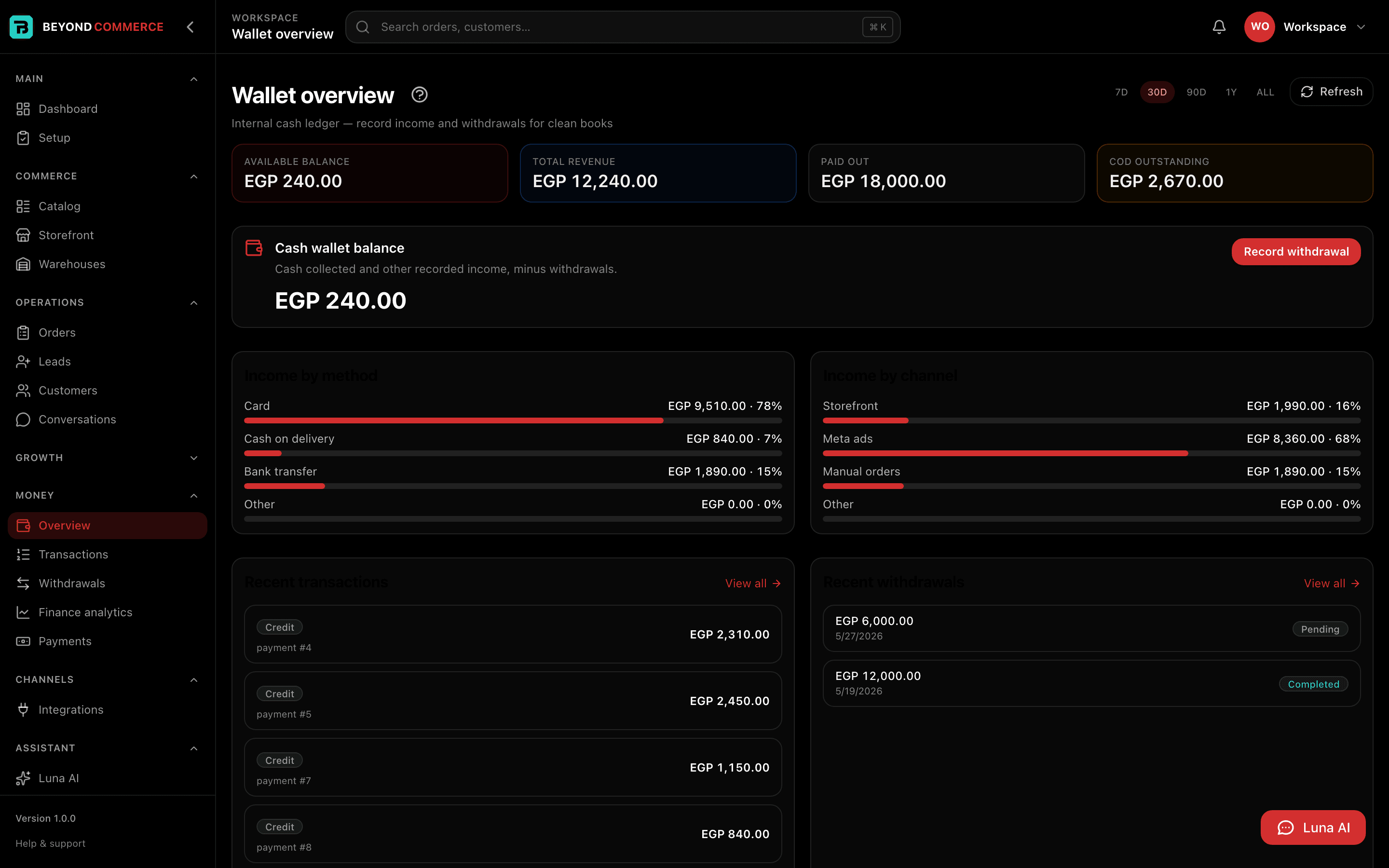
Task: Switch to the 90D time range
Action: click(x=1196, y=92)
